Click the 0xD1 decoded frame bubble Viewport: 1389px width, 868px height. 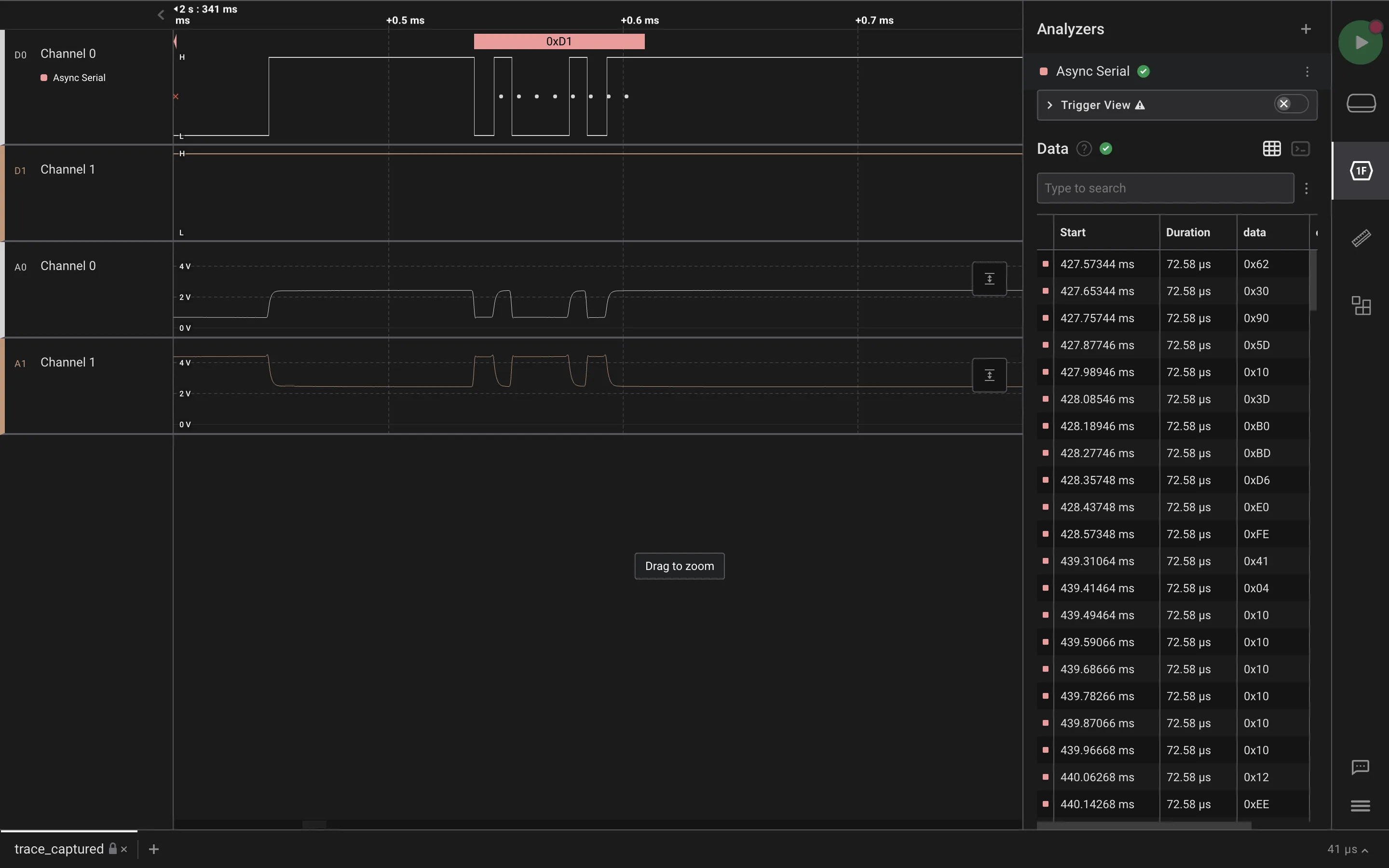coord(559,41)
